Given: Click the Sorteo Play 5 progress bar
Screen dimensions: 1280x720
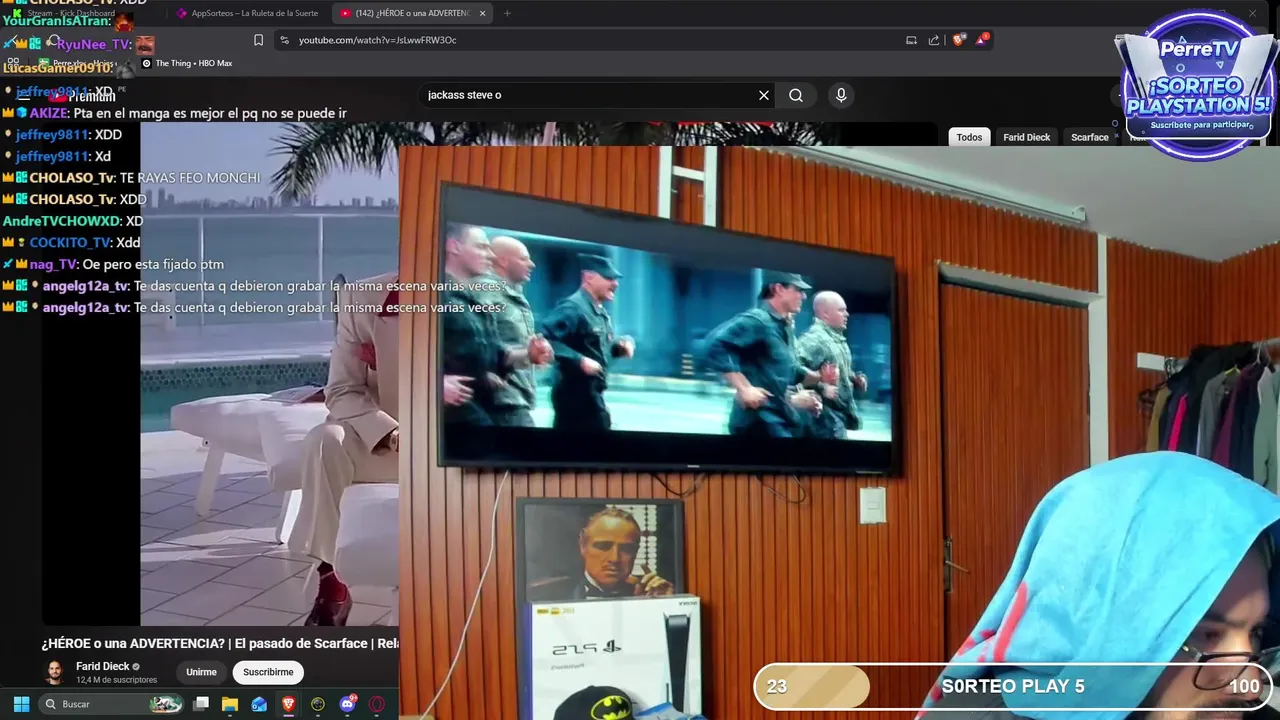Looking at the screenshot, I should 1013,686.
